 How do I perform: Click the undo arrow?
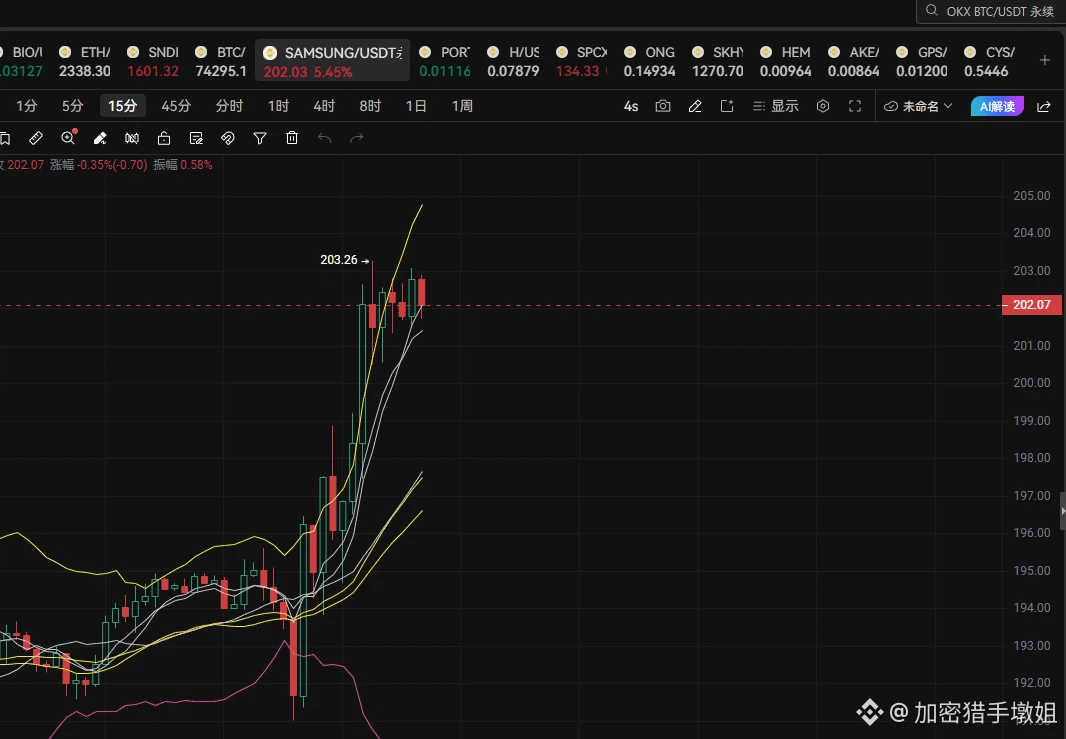(x=324, y=139)
